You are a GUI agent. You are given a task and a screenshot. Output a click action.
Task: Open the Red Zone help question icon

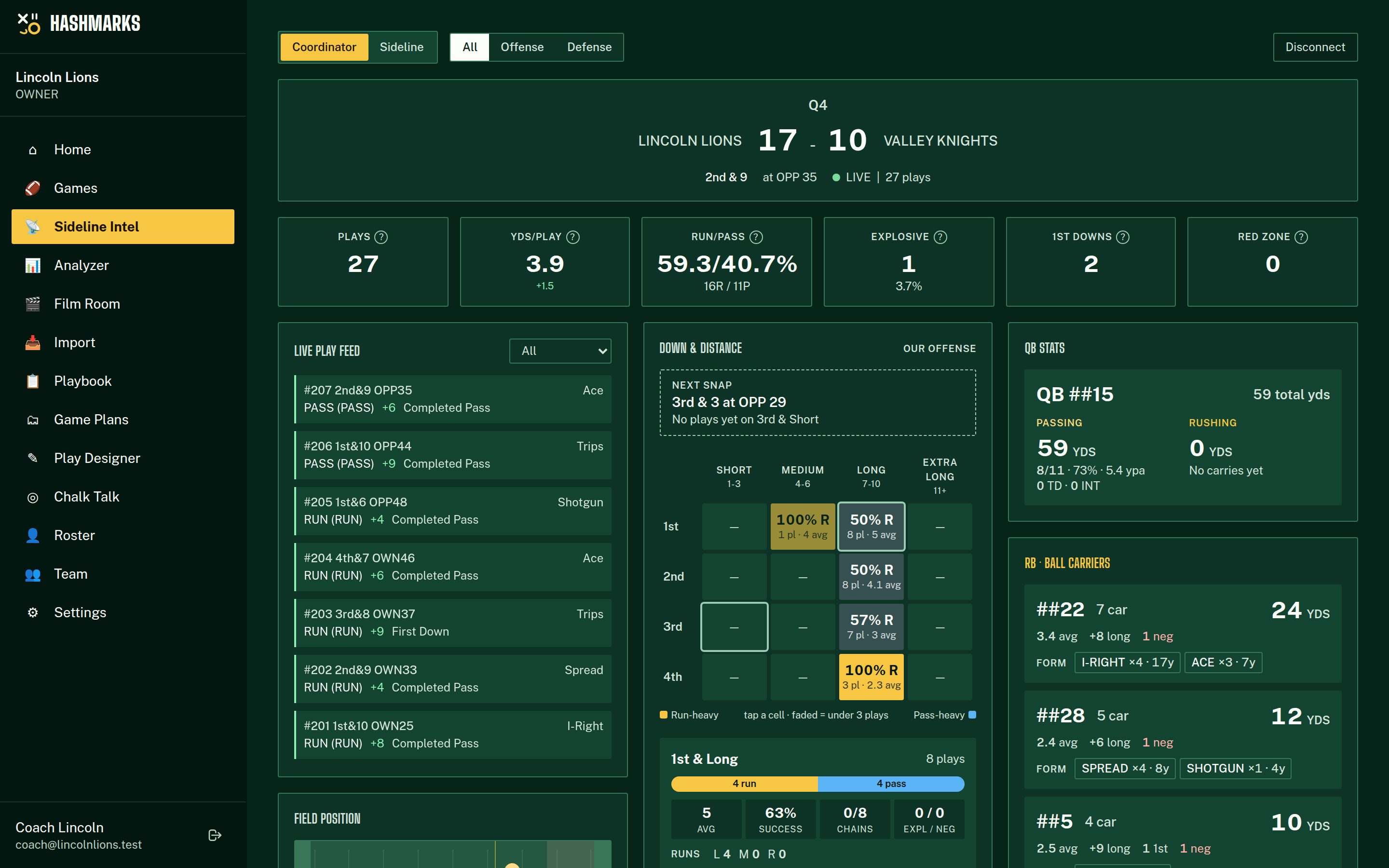tap(1301, 237)
